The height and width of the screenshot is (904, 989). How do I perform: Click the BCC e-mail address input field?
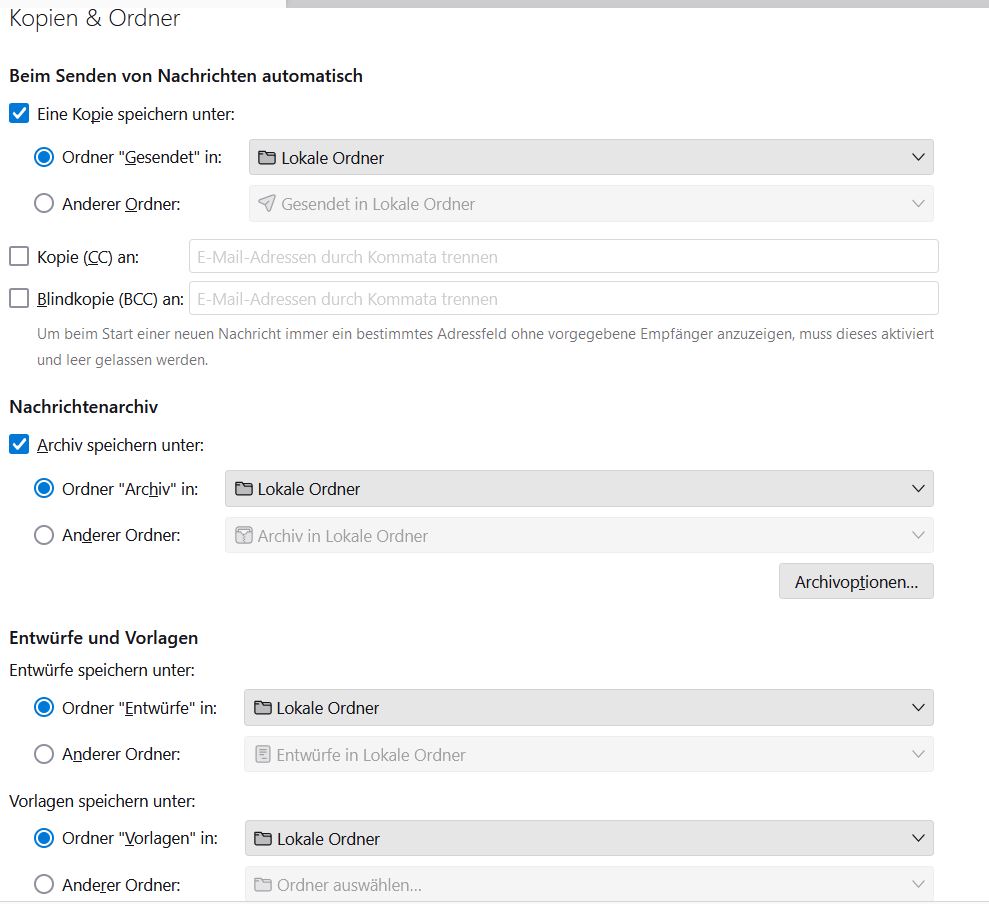tap(563, 298)
